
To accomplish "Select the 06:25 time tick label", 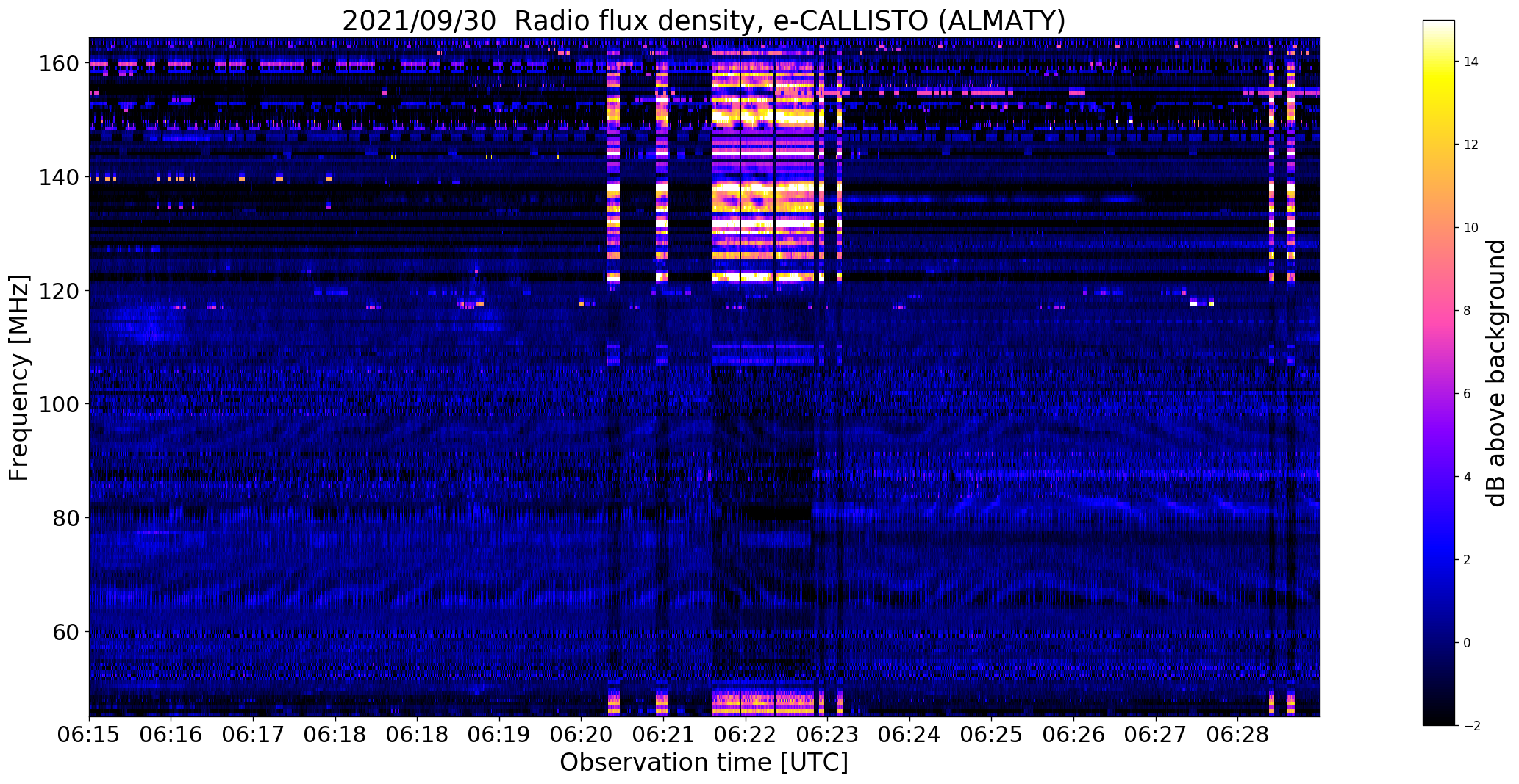I will pyautogui.click(x=991, y=736).
